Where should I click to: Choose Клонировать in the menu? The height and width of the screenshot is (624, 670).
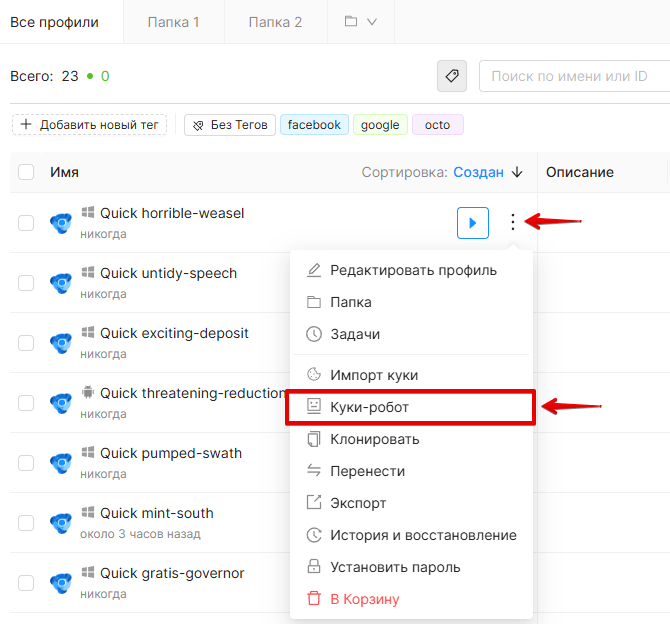coord(411,439)
